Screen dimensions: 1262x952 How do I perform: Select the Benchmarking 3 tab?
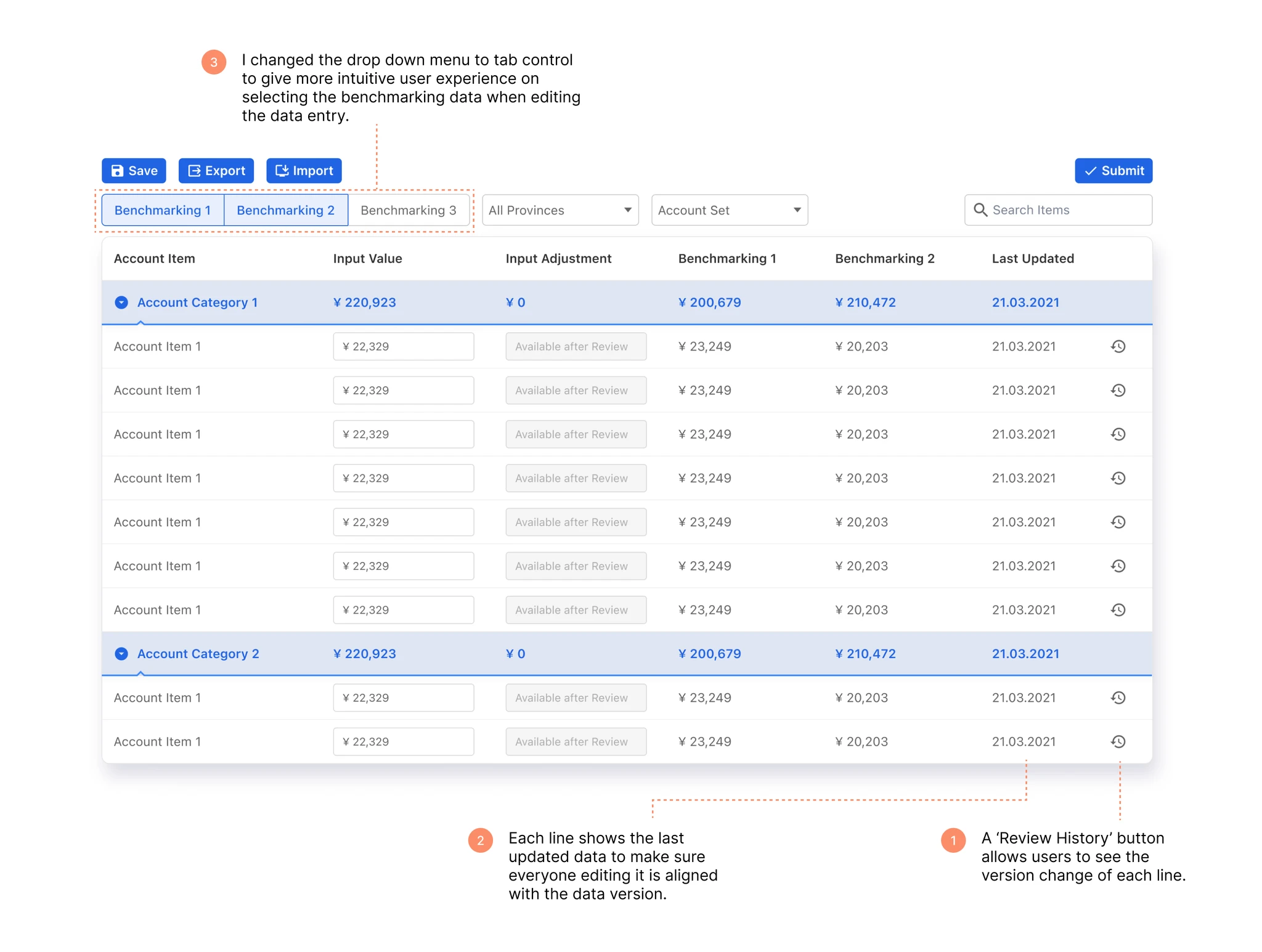[x=409, y=210]
